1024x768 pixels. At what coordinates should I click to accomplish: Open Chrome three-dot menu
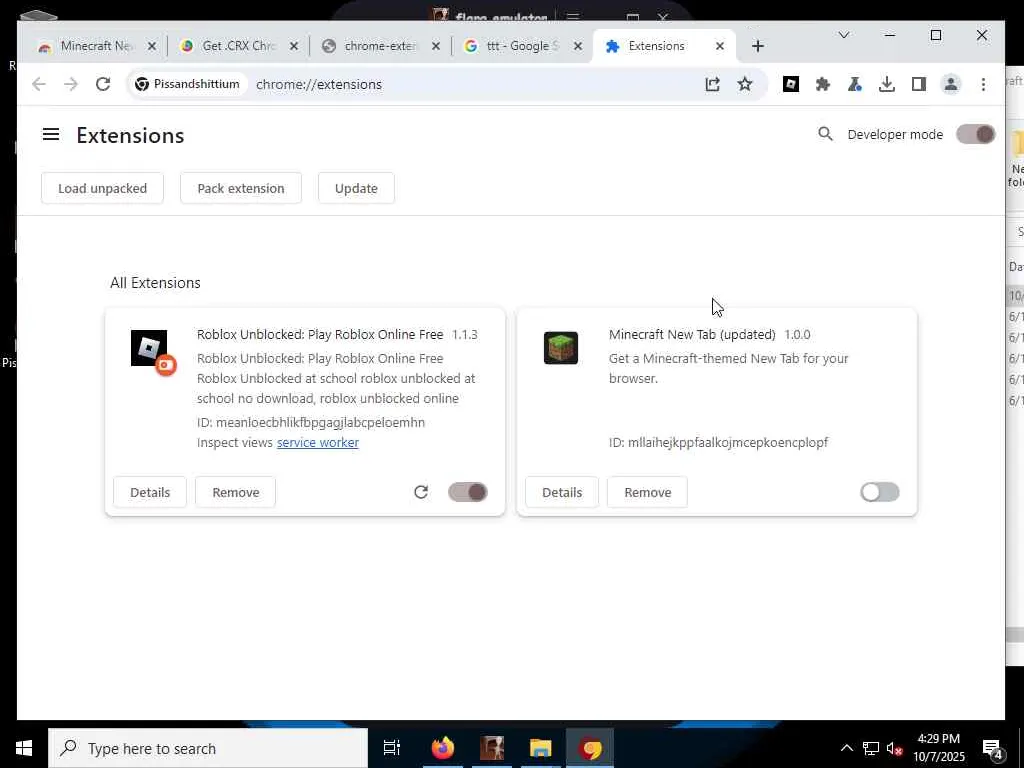pos(983,84)
